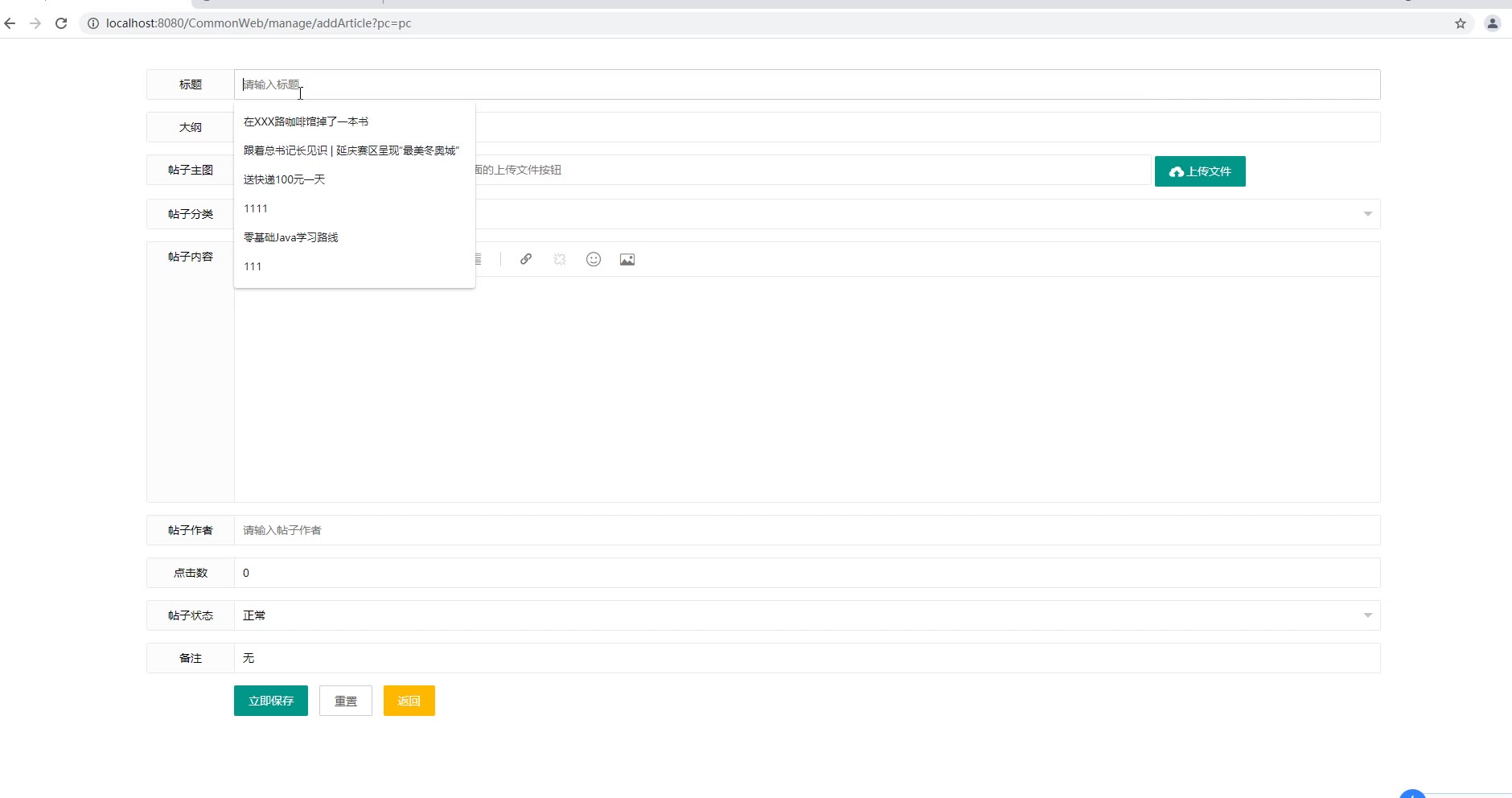Click the 备注 field showing 无

tap(807, 658)
